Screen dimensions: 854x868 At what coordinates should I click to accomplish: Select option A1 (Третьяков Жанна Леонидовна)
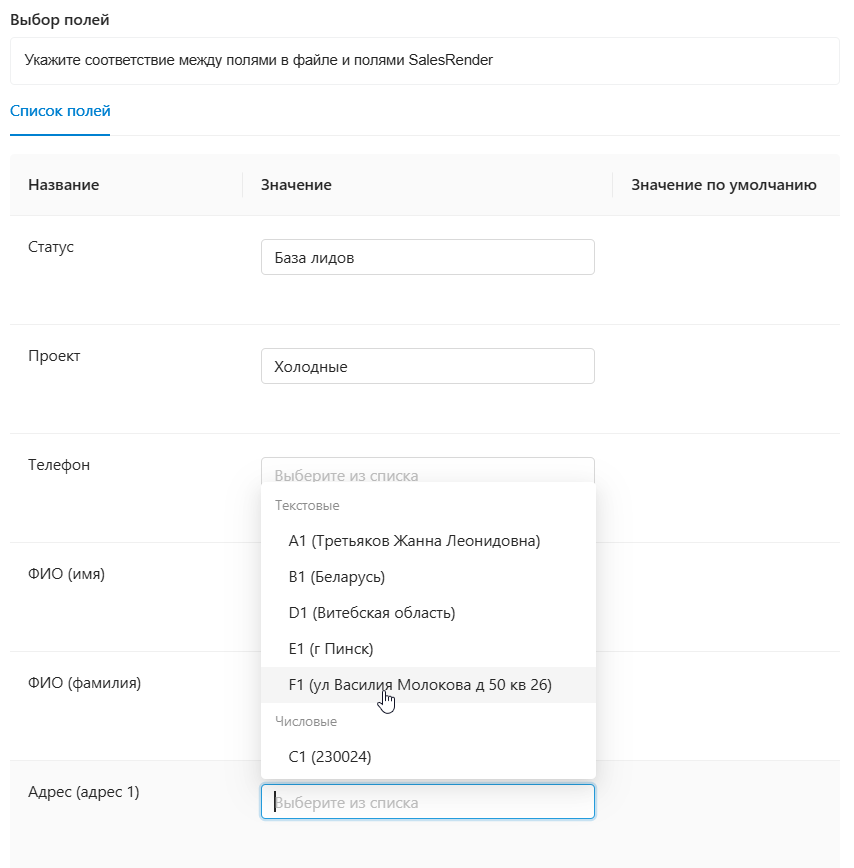(x=414, y=541)
